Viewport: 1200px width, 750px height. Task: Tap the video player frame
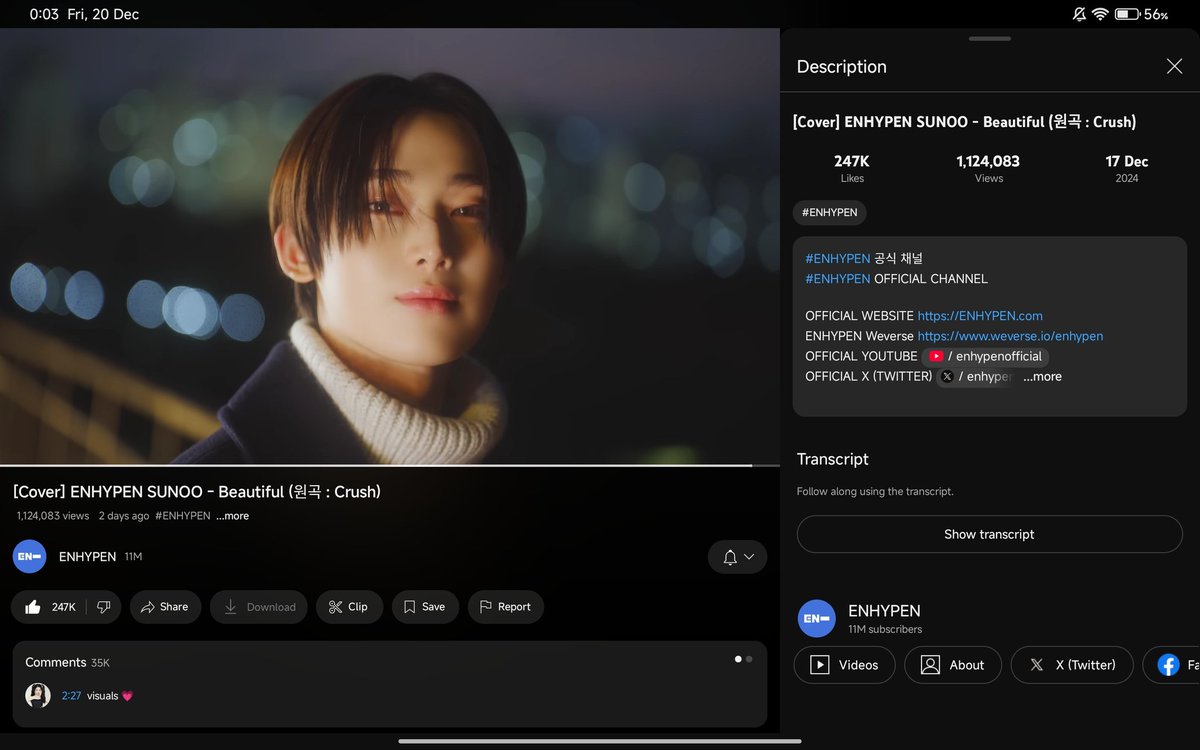coord(390,246)
